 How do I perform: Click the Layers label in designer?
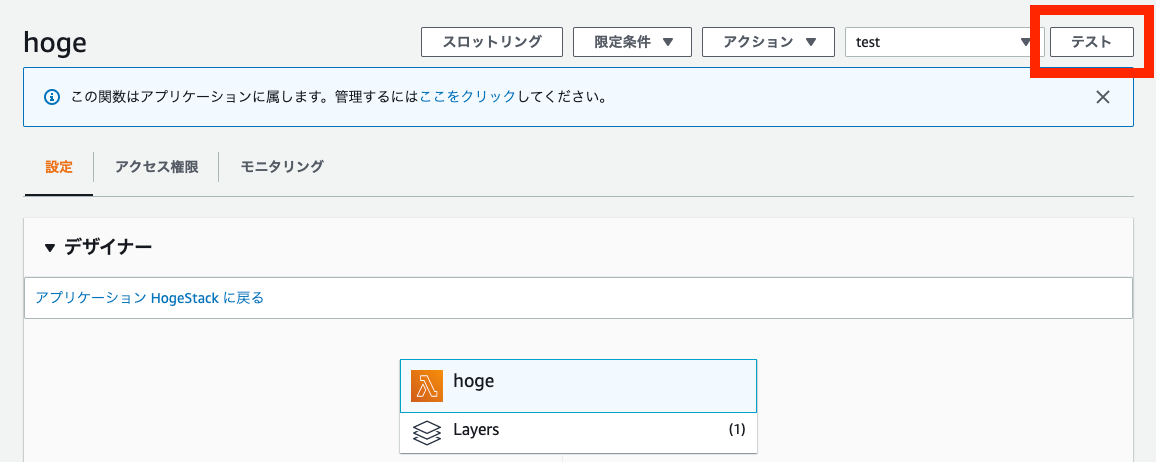(x=476, y=430)
